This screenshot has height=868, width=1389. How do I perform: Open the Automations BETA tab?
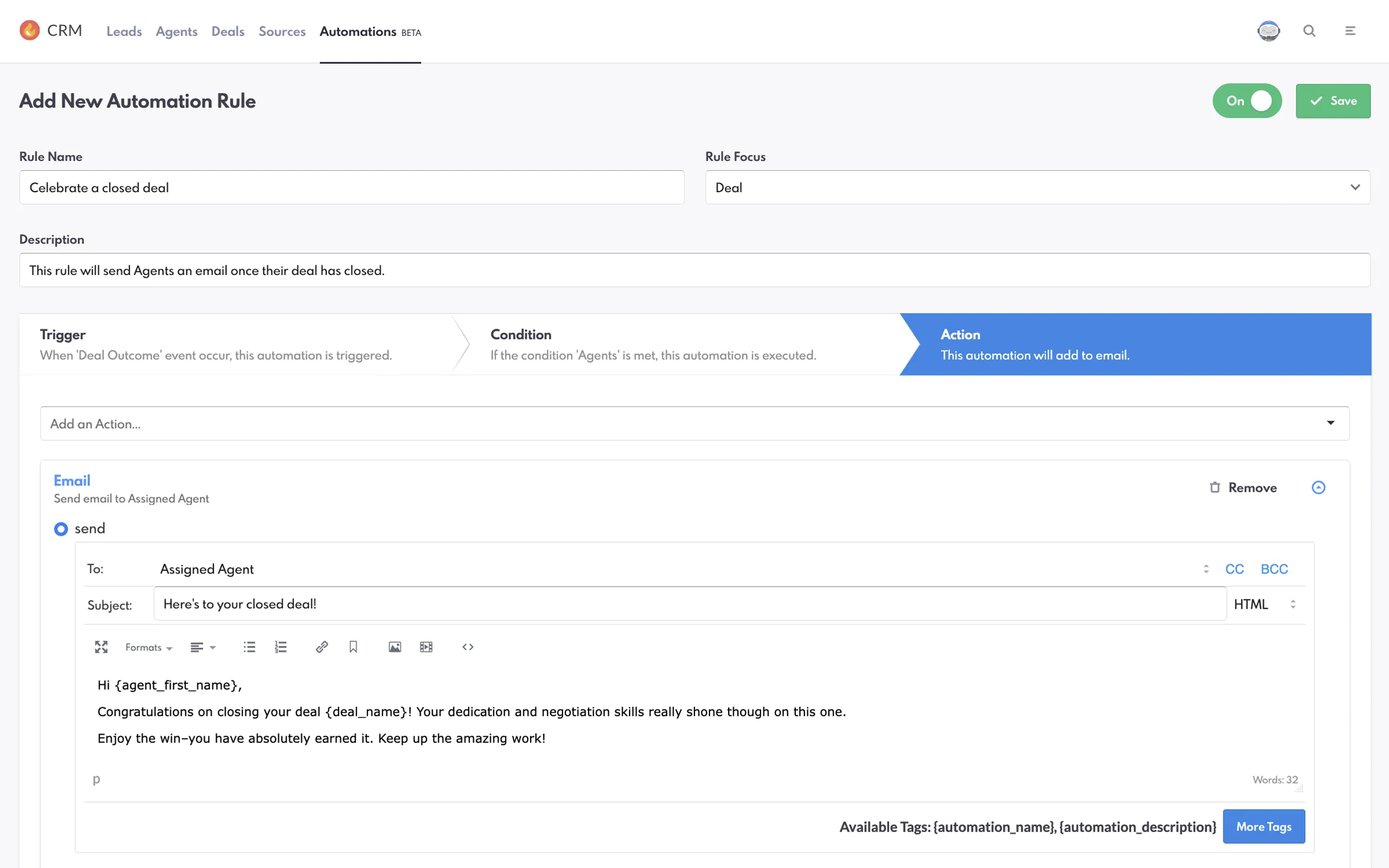point(370,31)
